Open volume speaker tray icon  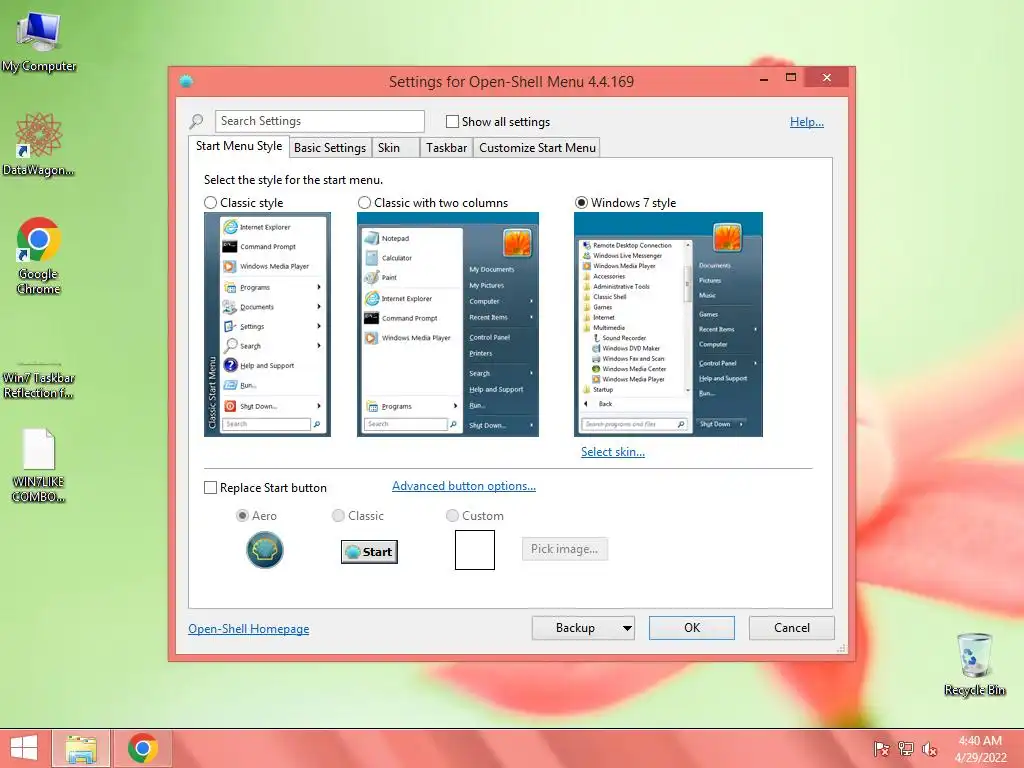point(929,749)
